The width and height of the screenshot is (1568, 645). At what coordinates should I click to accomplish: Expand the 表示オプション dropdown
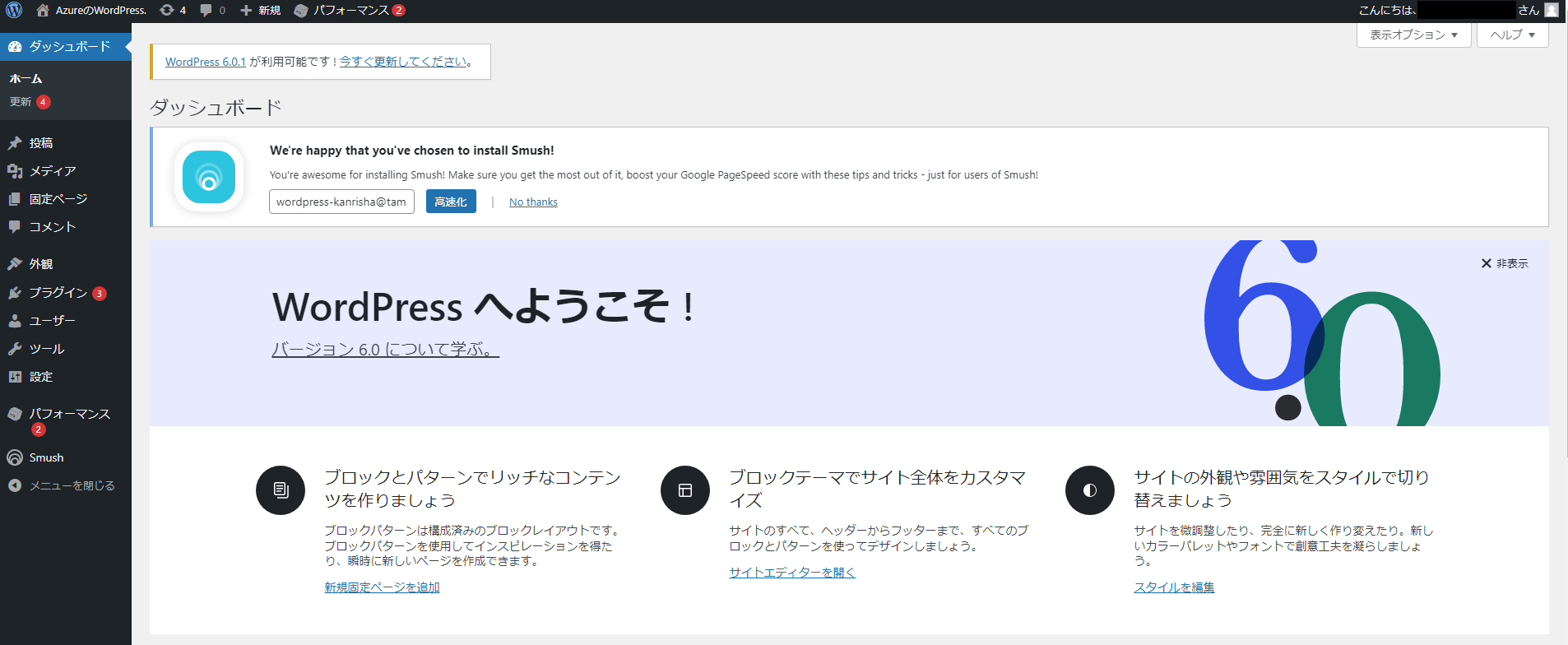(x=1414, y=35)
